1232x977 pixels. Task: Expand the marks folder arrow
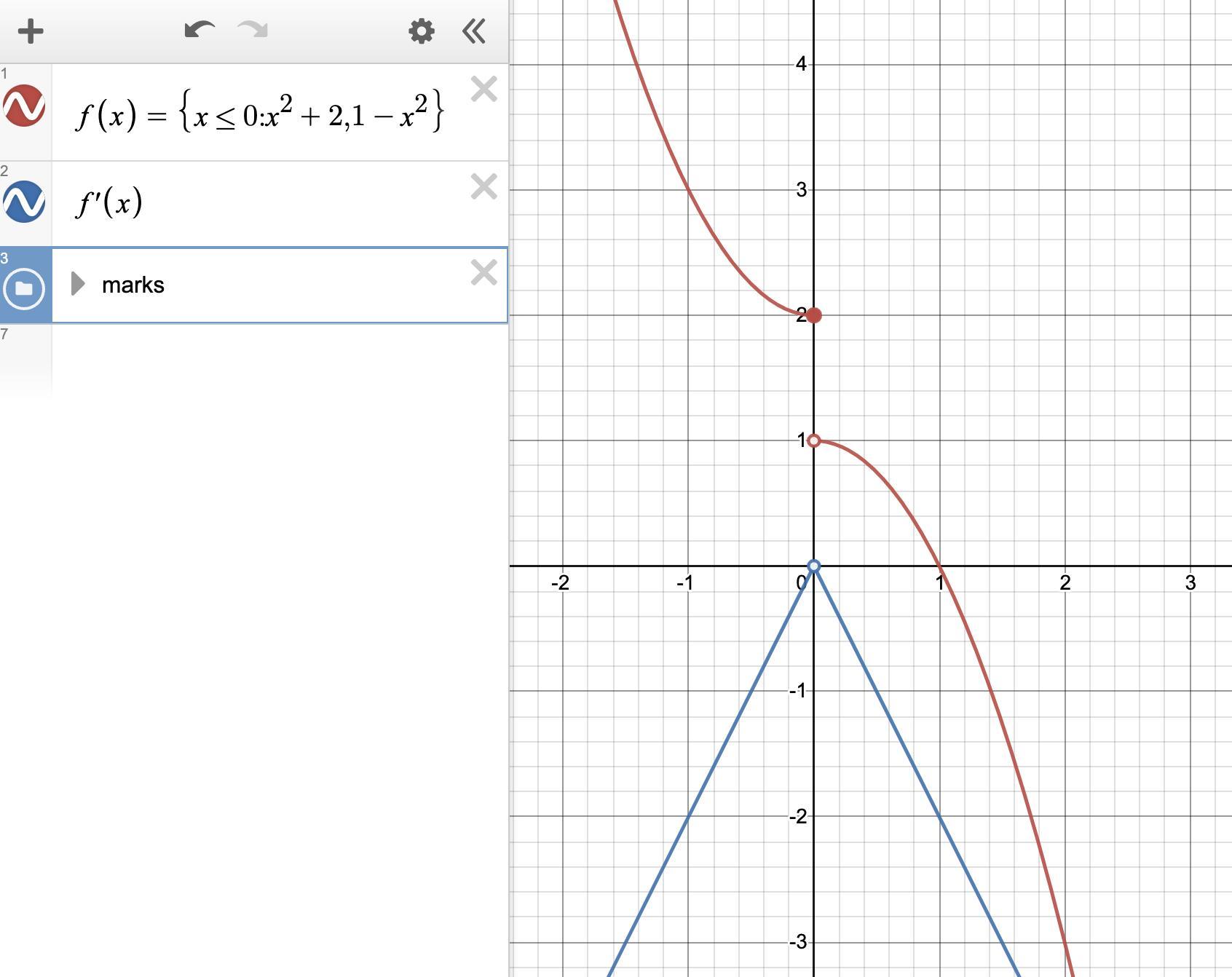(x=78, y=284)
